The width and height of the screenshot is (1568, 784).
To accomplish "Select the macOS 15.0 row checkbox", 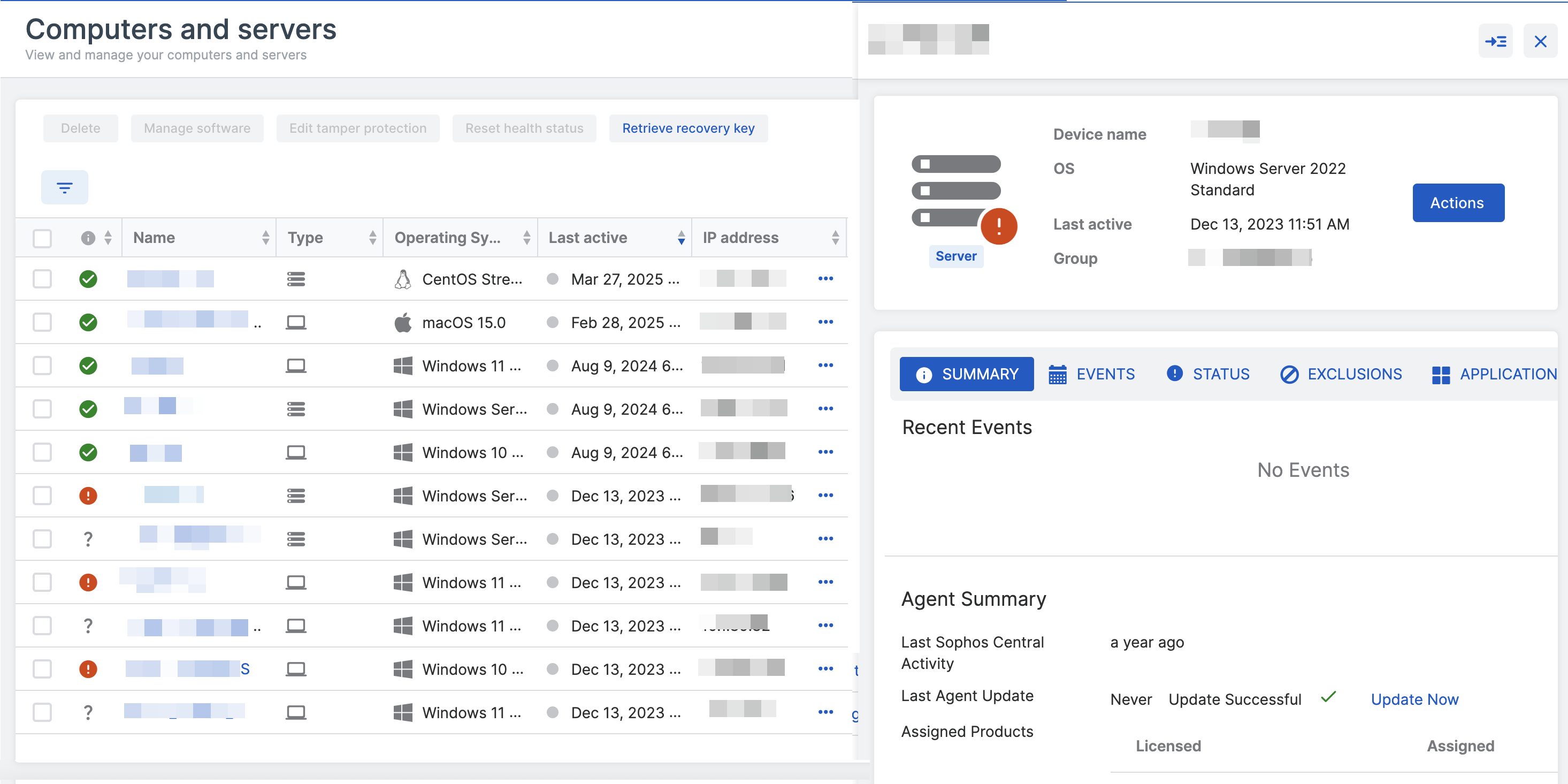I will click(42, 322).
